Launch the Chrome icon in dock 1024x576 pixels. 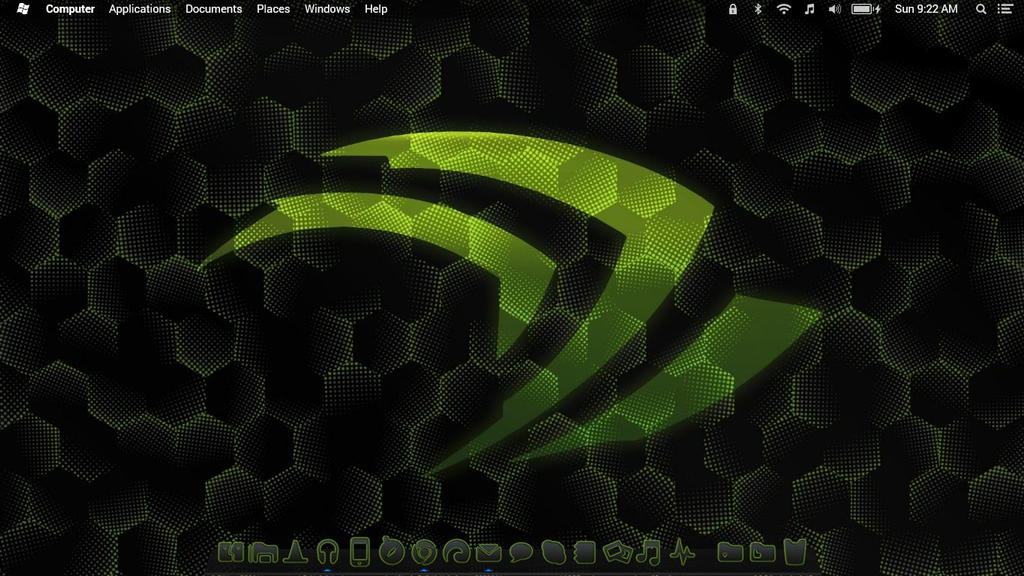424,552
